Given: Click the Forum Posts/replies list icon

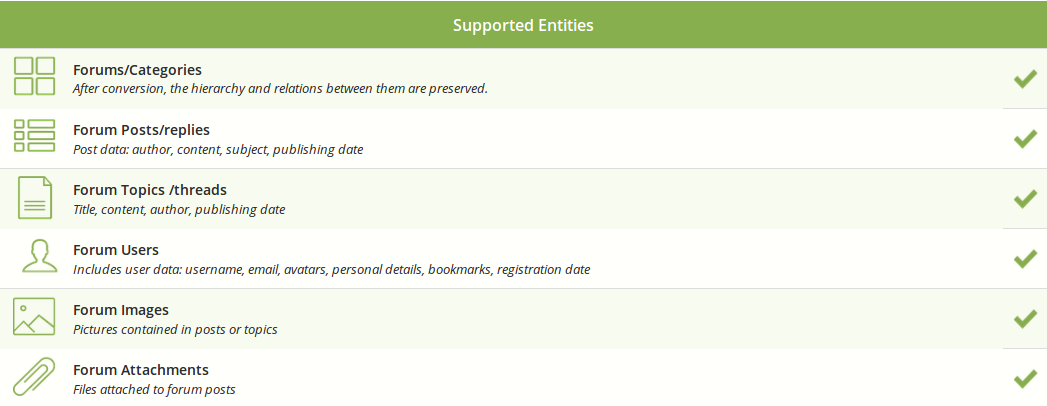Looking at the screenshot, I should 34,136.
